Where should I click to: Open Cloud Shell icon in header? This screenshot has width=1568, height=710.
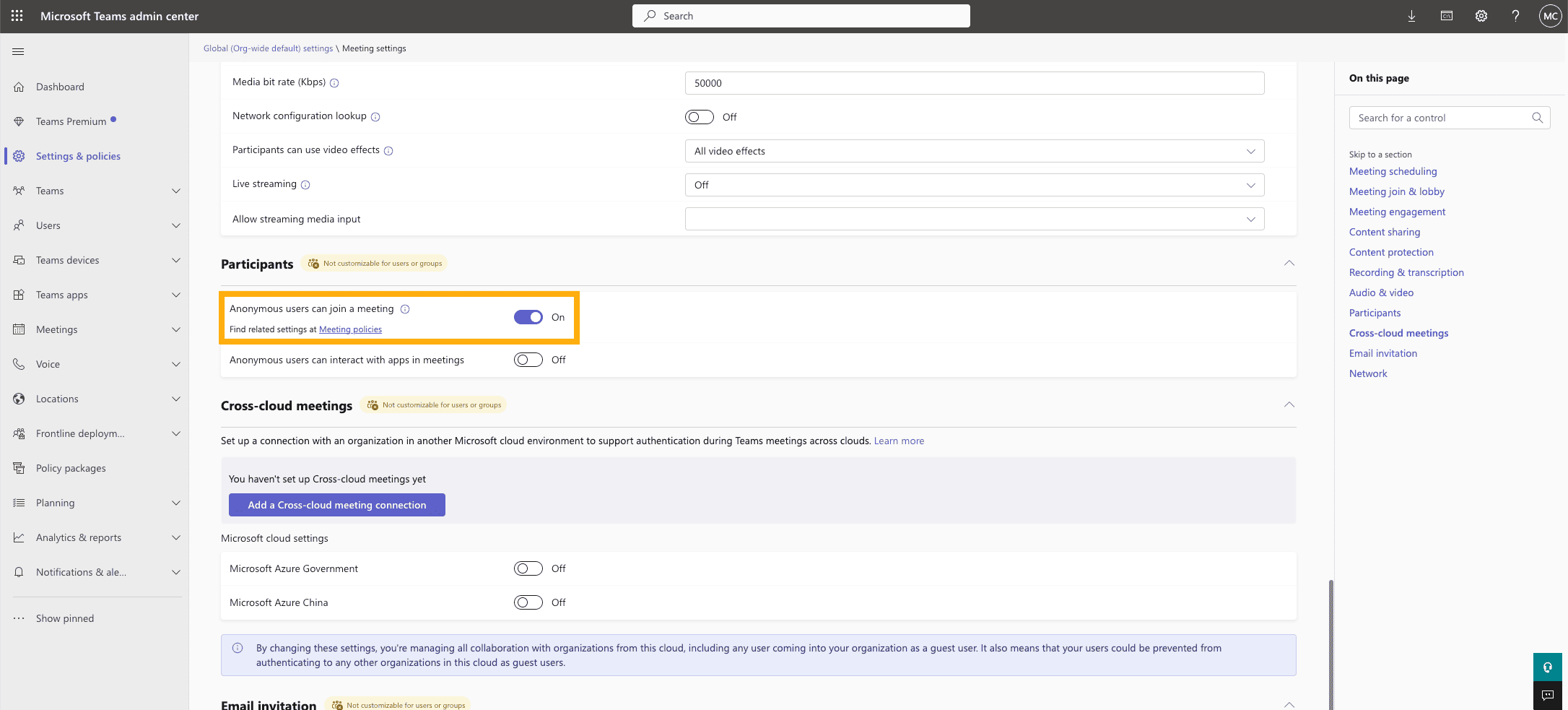click(1446, 16)
